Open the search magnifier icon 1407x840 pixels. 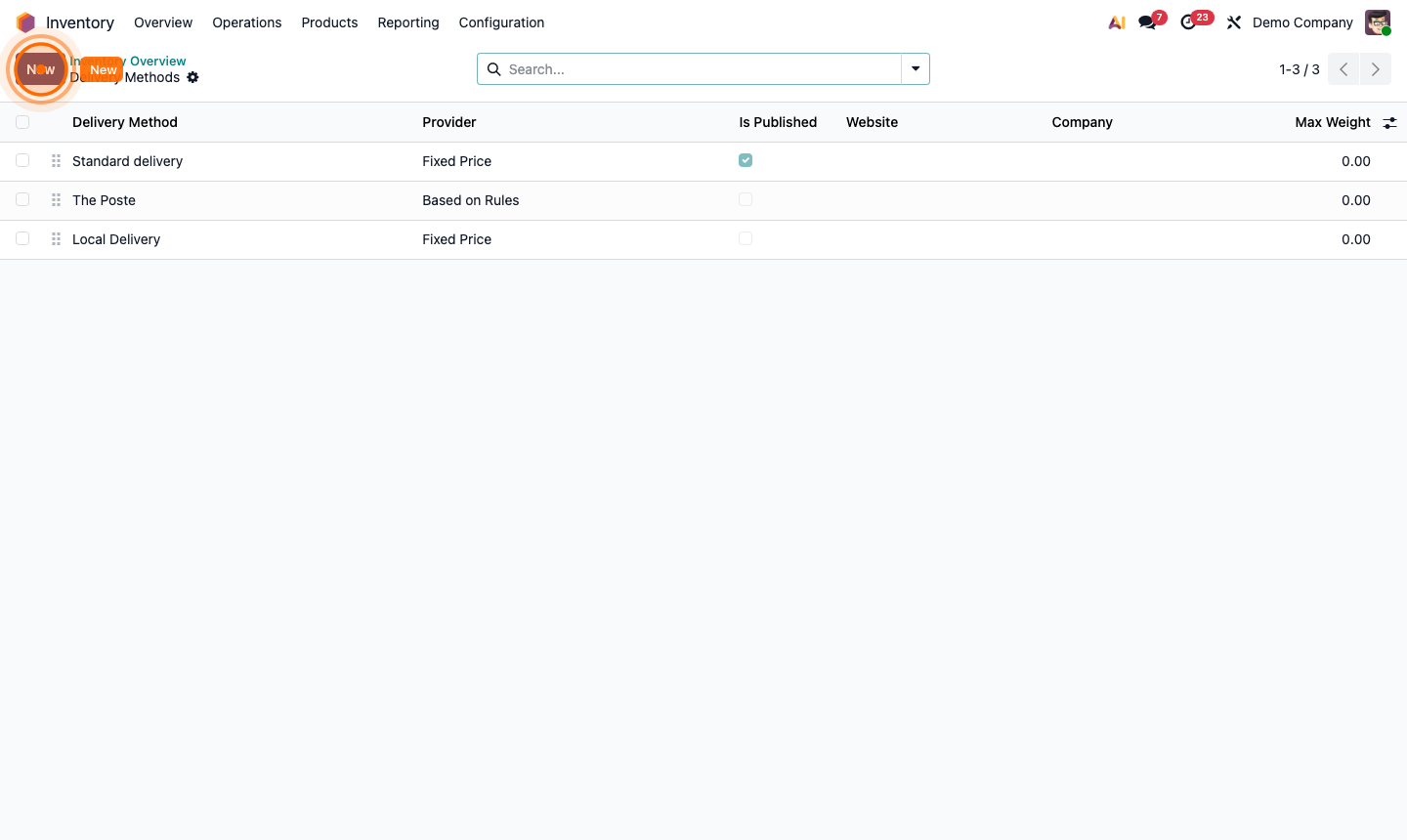click(493, 68)
